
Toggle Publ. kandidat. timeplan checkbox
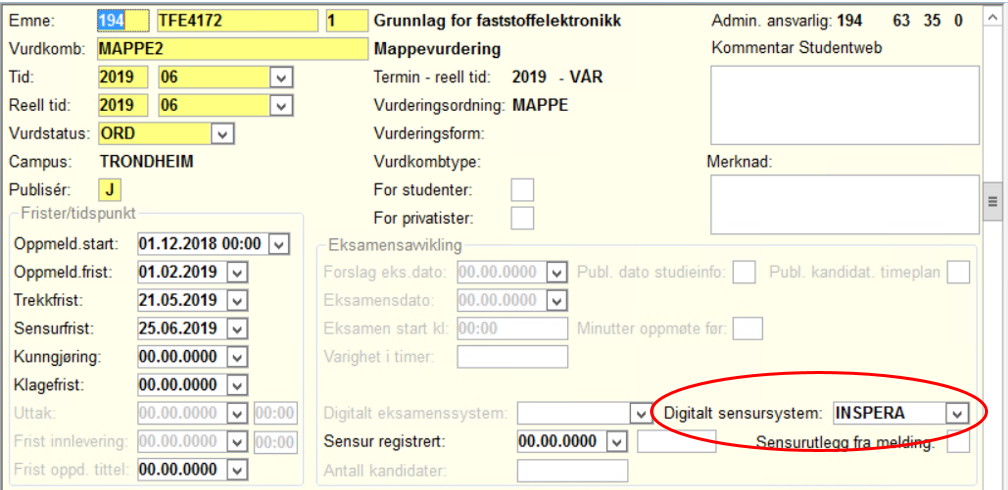pos(958,272)
